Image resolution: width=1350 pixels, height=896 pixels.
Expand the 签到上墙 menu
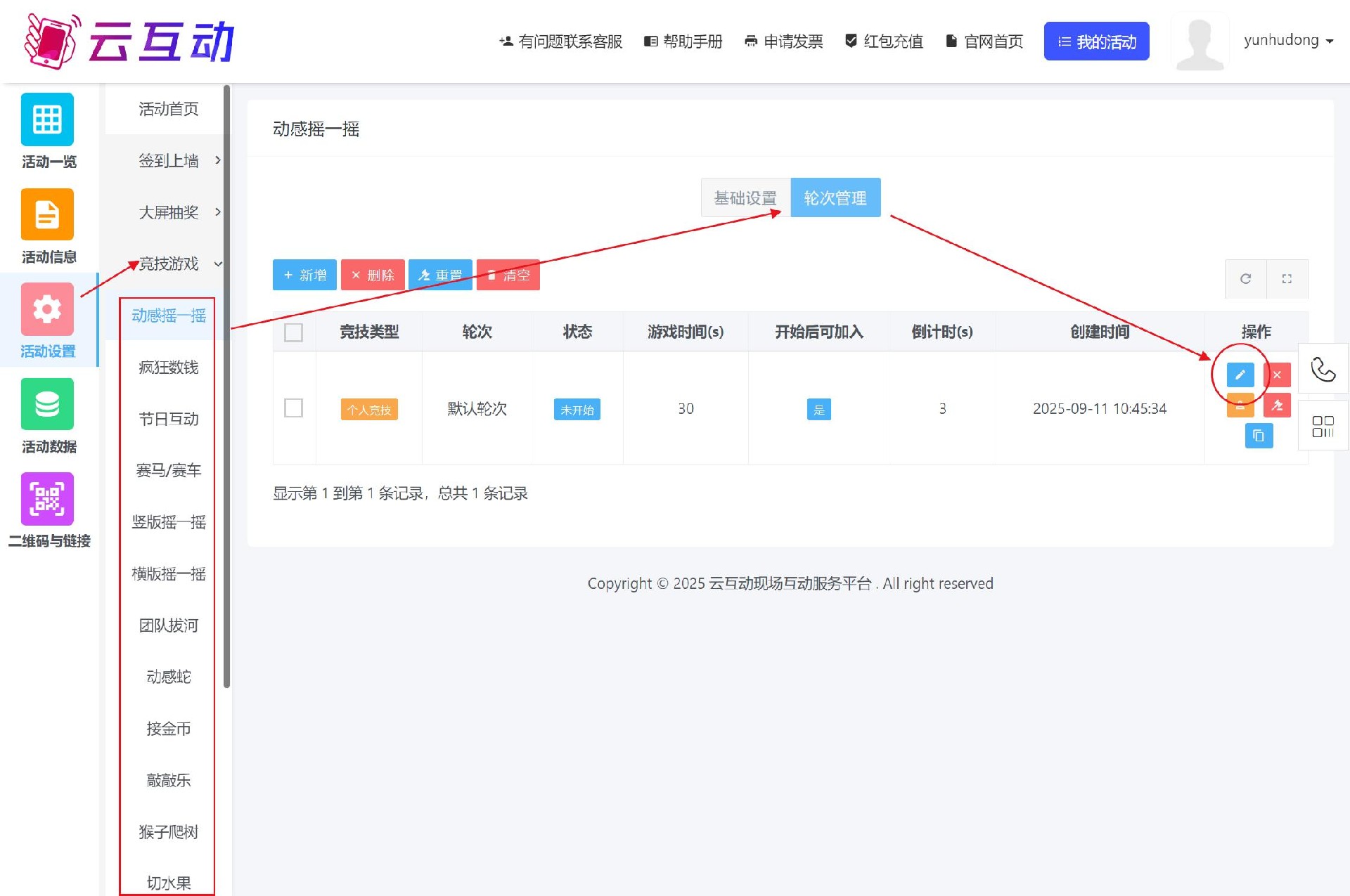169,161
